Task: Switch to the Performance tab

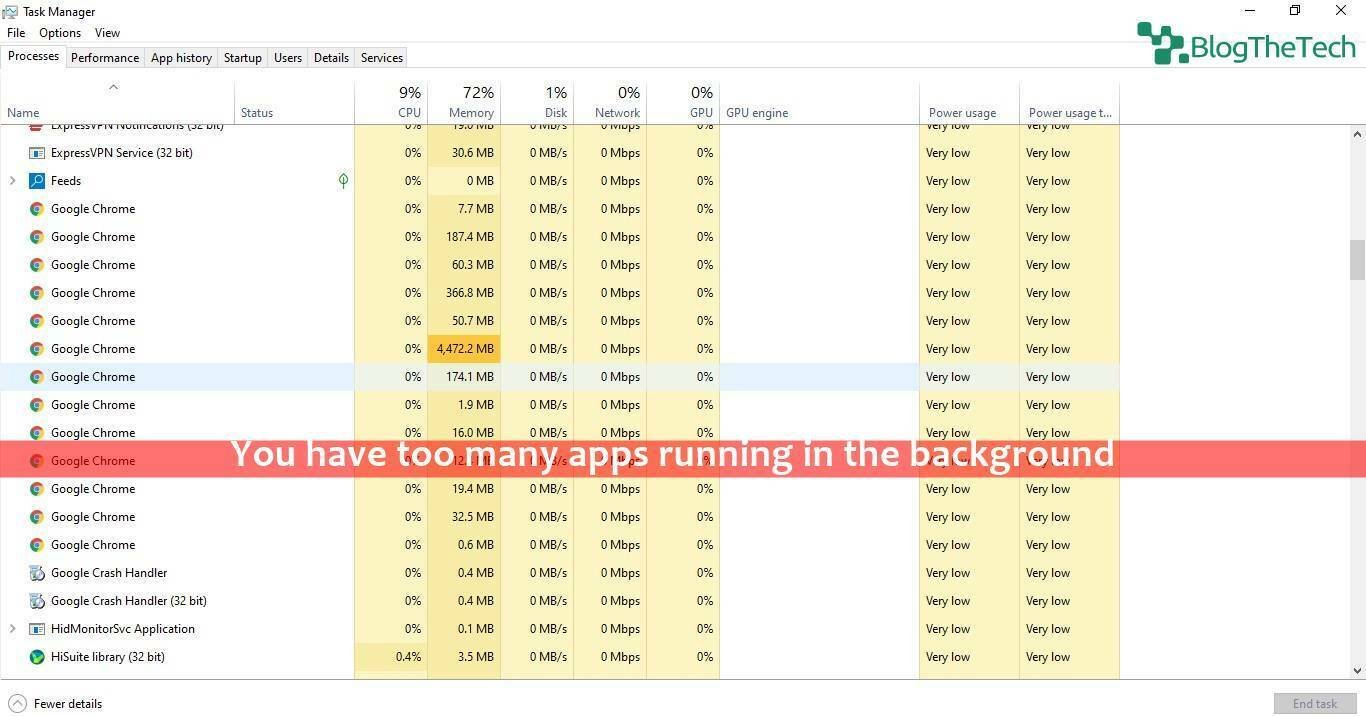Action: point(105,58)
